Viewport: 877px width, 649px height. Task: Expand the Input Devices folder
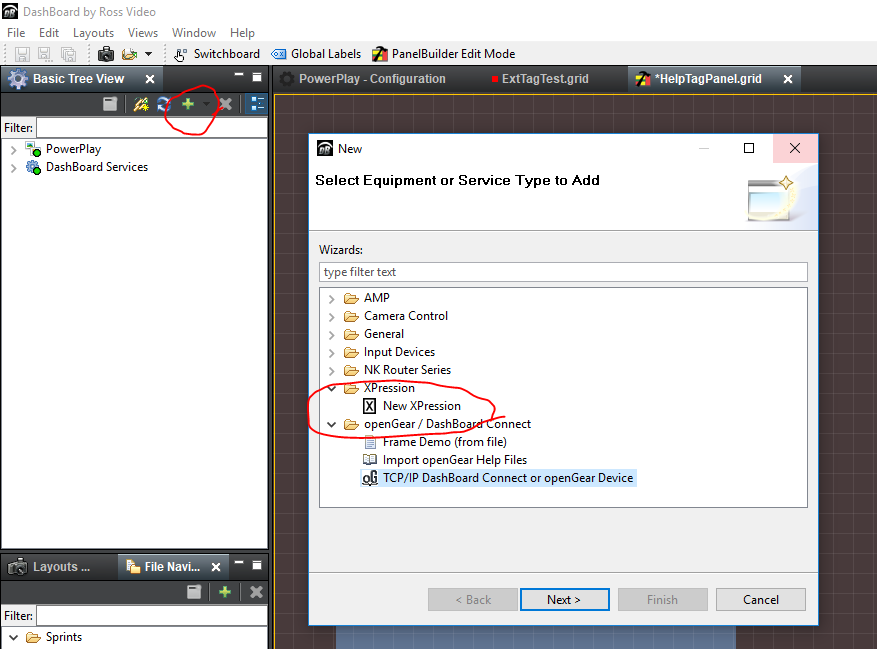tap(332, 353)
